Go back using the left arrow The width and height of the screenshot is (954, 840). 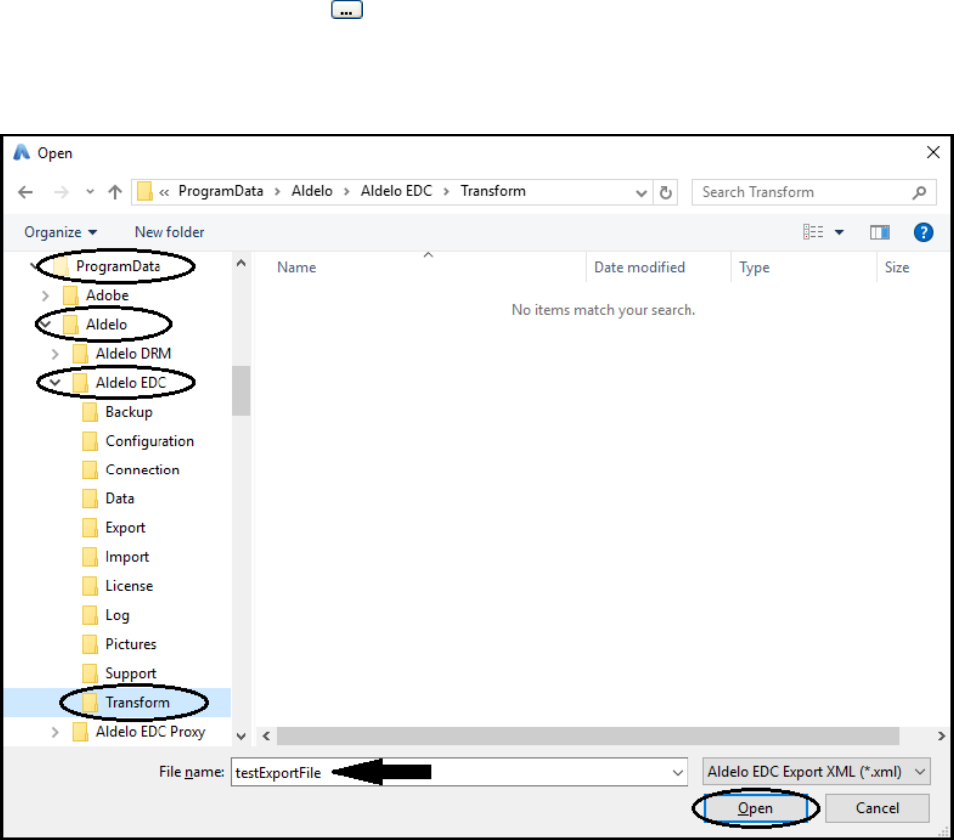click(26, 192)
